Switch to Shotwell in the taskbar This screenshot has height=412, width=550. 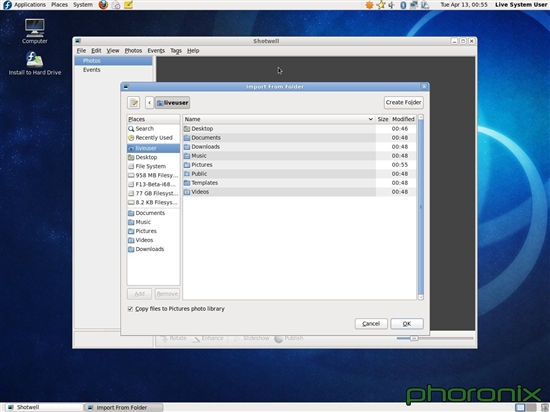[43, 407]
